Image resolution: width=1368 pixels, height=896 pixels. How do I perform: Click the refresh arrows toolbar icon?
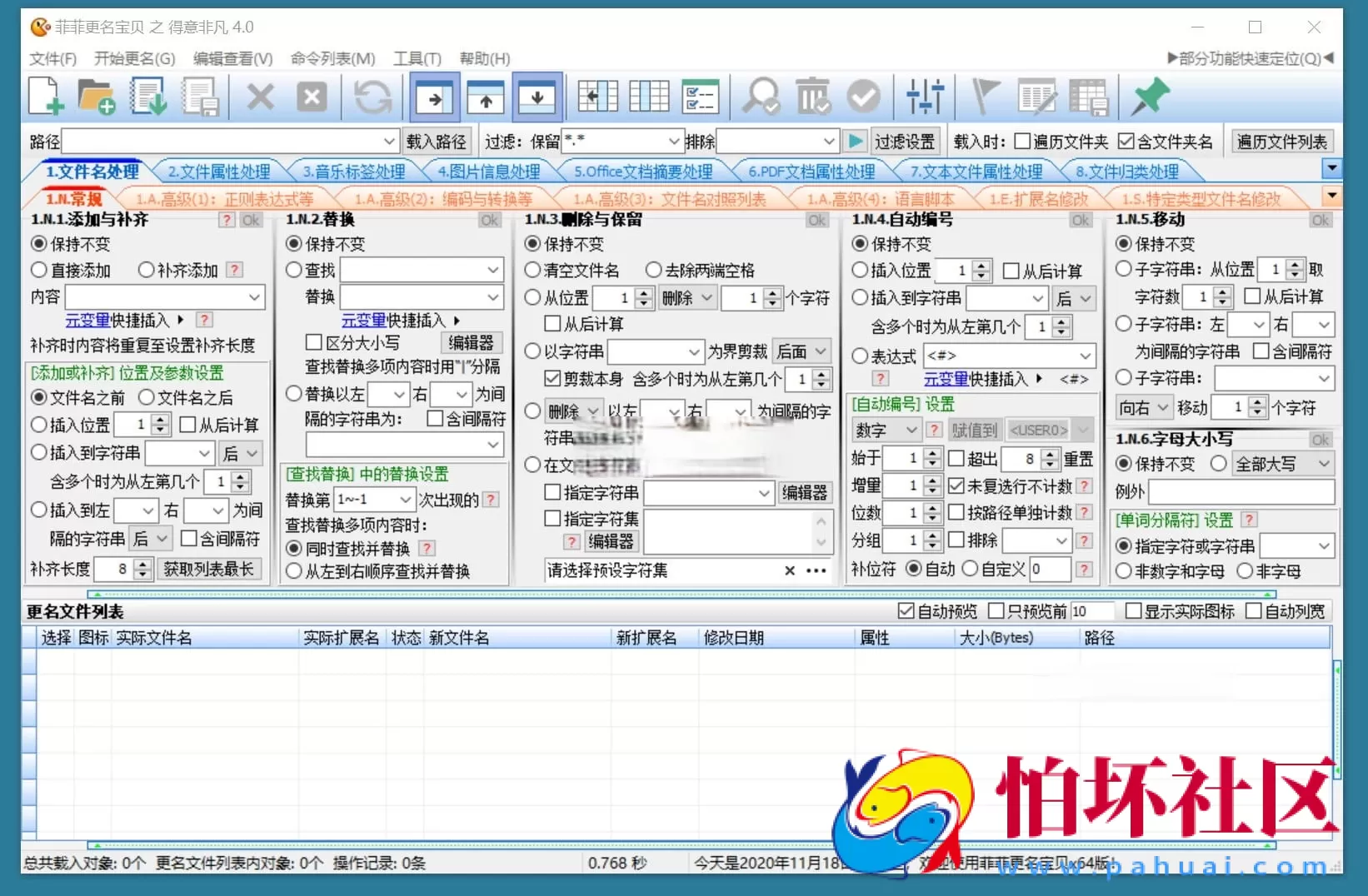click(x=372, y=97)
